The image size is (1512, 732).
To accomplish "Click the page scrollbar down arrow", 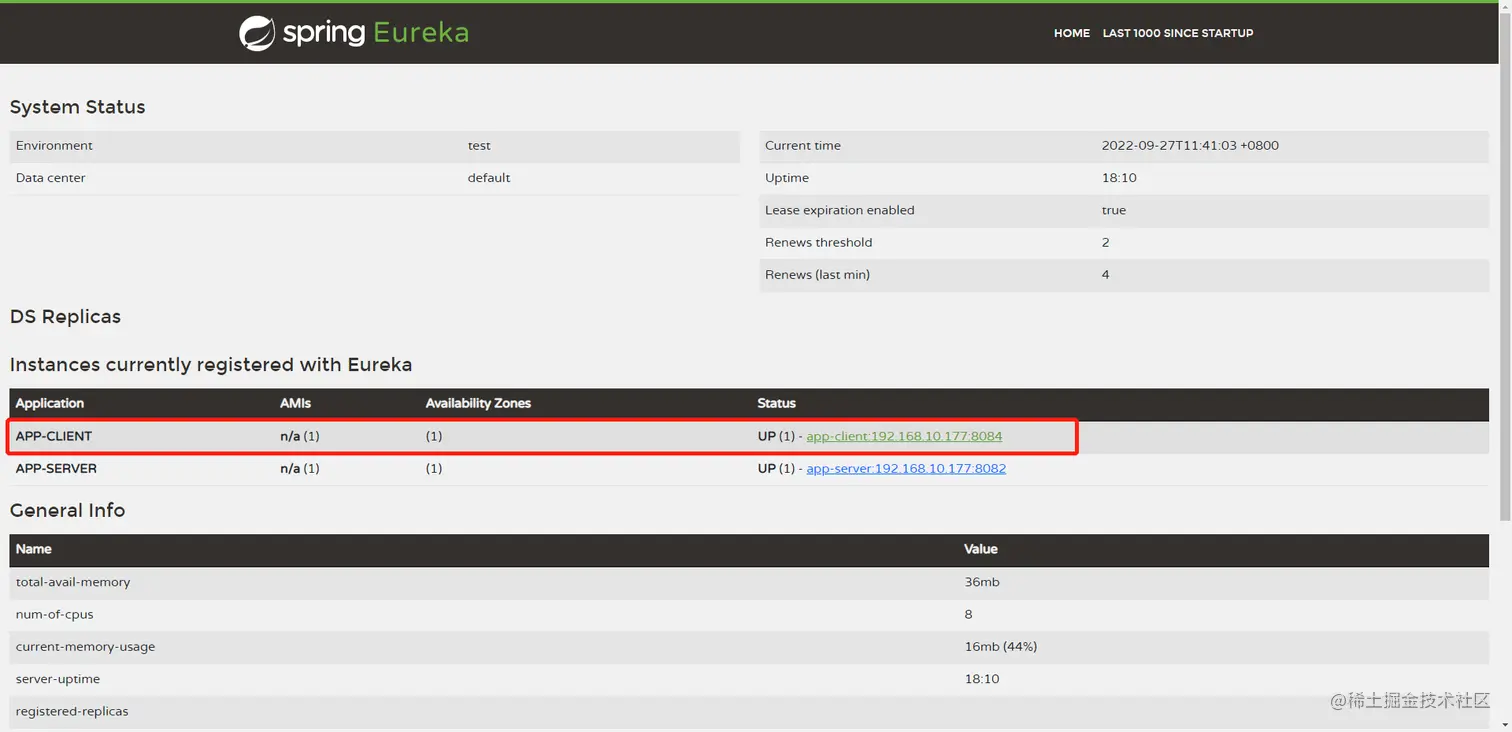I will 1506,724.
